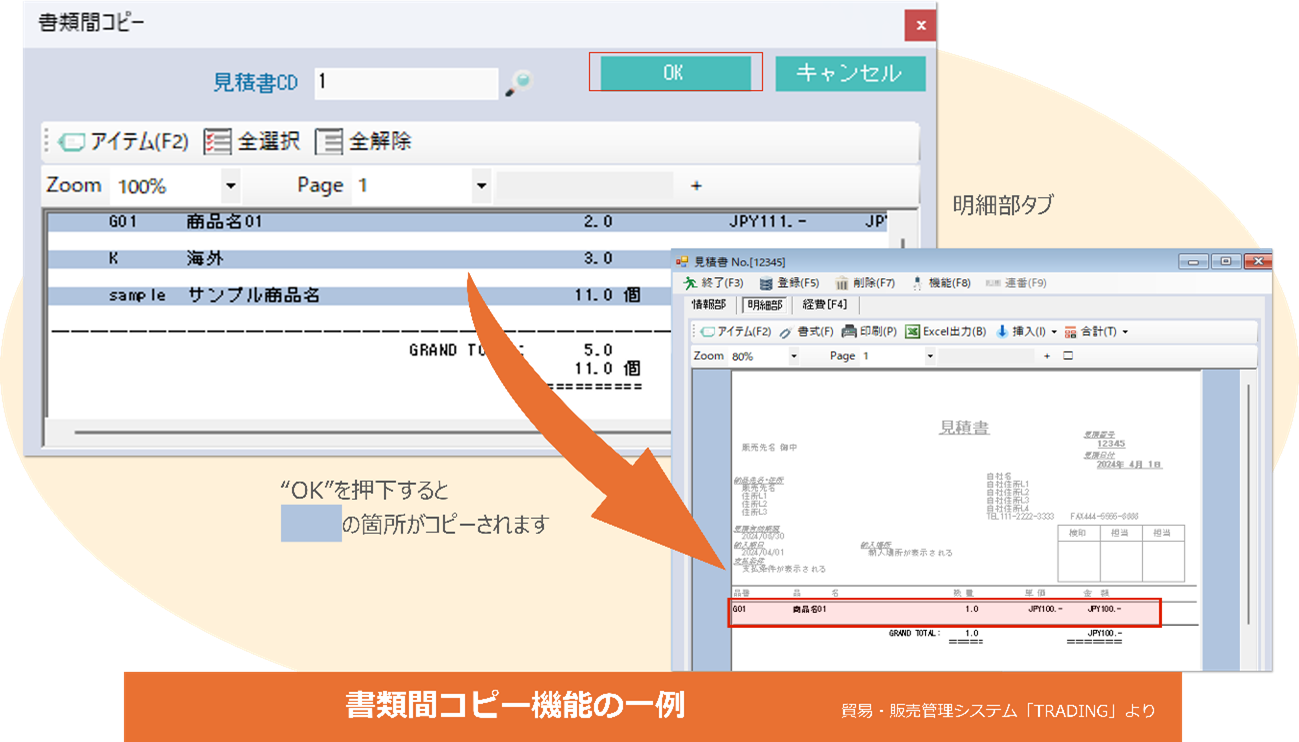The height and width of the screenshot is (742, 1299).
Task: Open the Zoom 100% dropdown in the copy dialog
Action: point(231,186)
